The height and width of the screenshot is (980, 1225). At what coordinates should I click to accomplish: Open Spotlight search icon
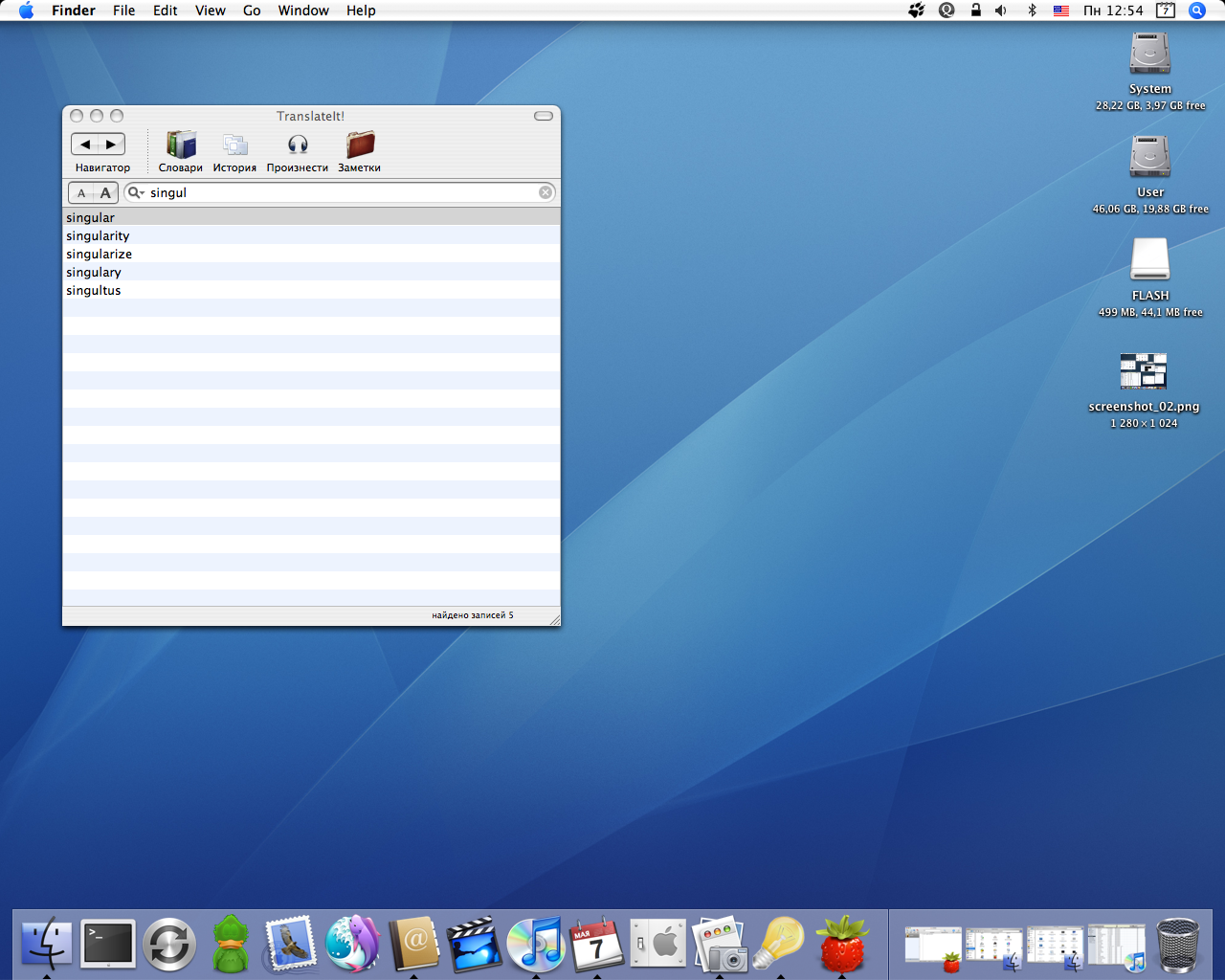[x=1197, y=11]
